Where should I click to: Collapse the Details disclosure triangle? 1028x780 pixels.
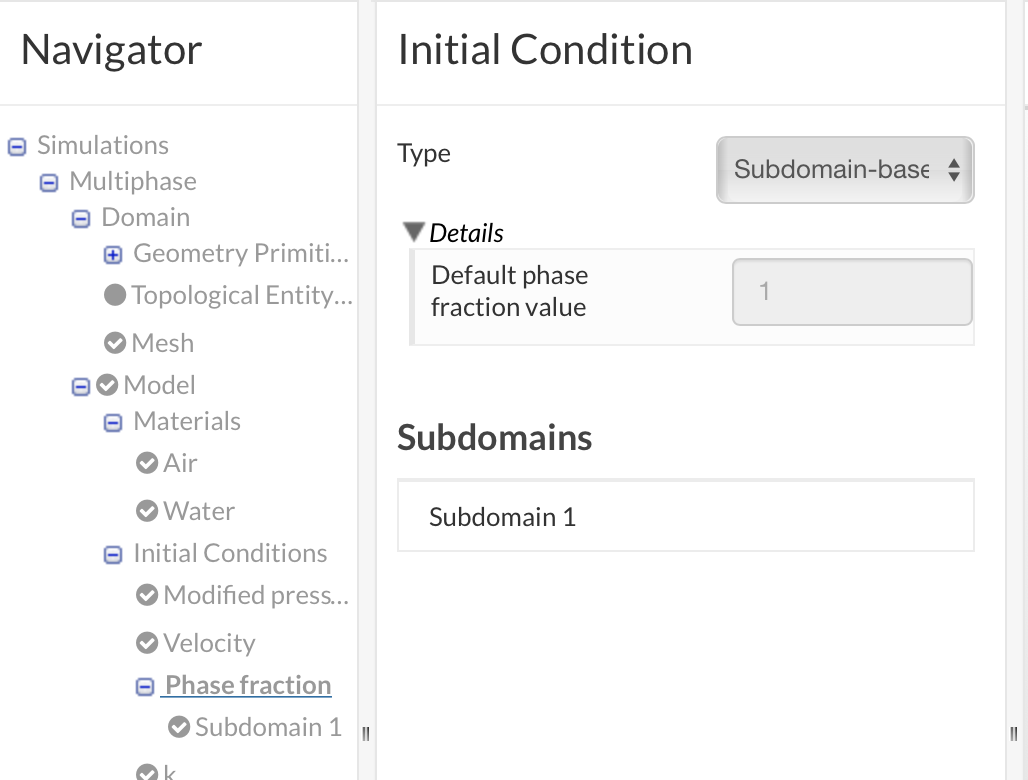[x=413, y=233]
